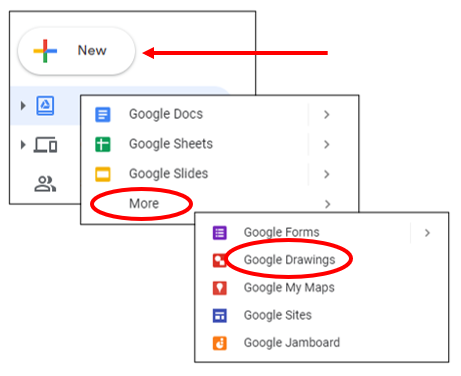Expand the My Drive tree arrow
The width and height of the screenshot is (461, 376).
pos(23,106)
